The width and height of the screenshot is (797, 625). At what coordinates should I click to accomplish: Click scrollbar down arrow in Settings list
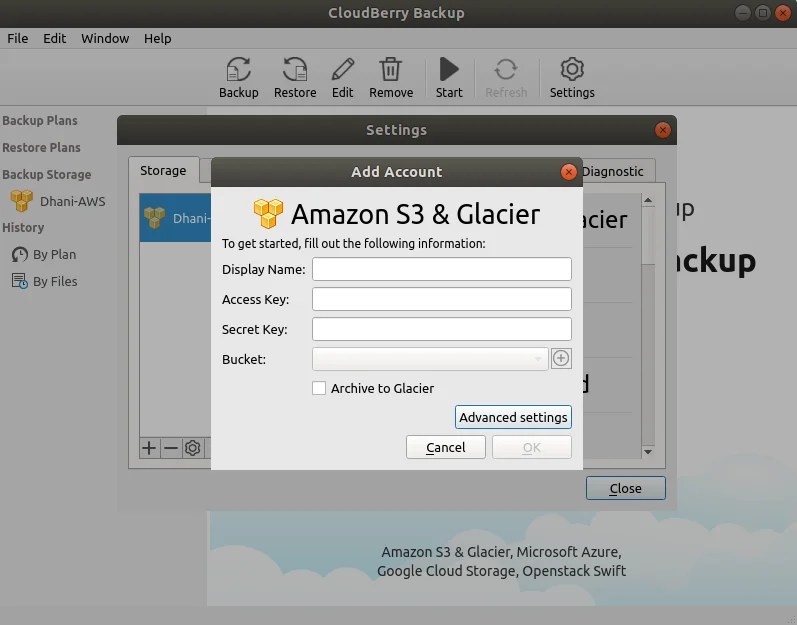[648, 452]
